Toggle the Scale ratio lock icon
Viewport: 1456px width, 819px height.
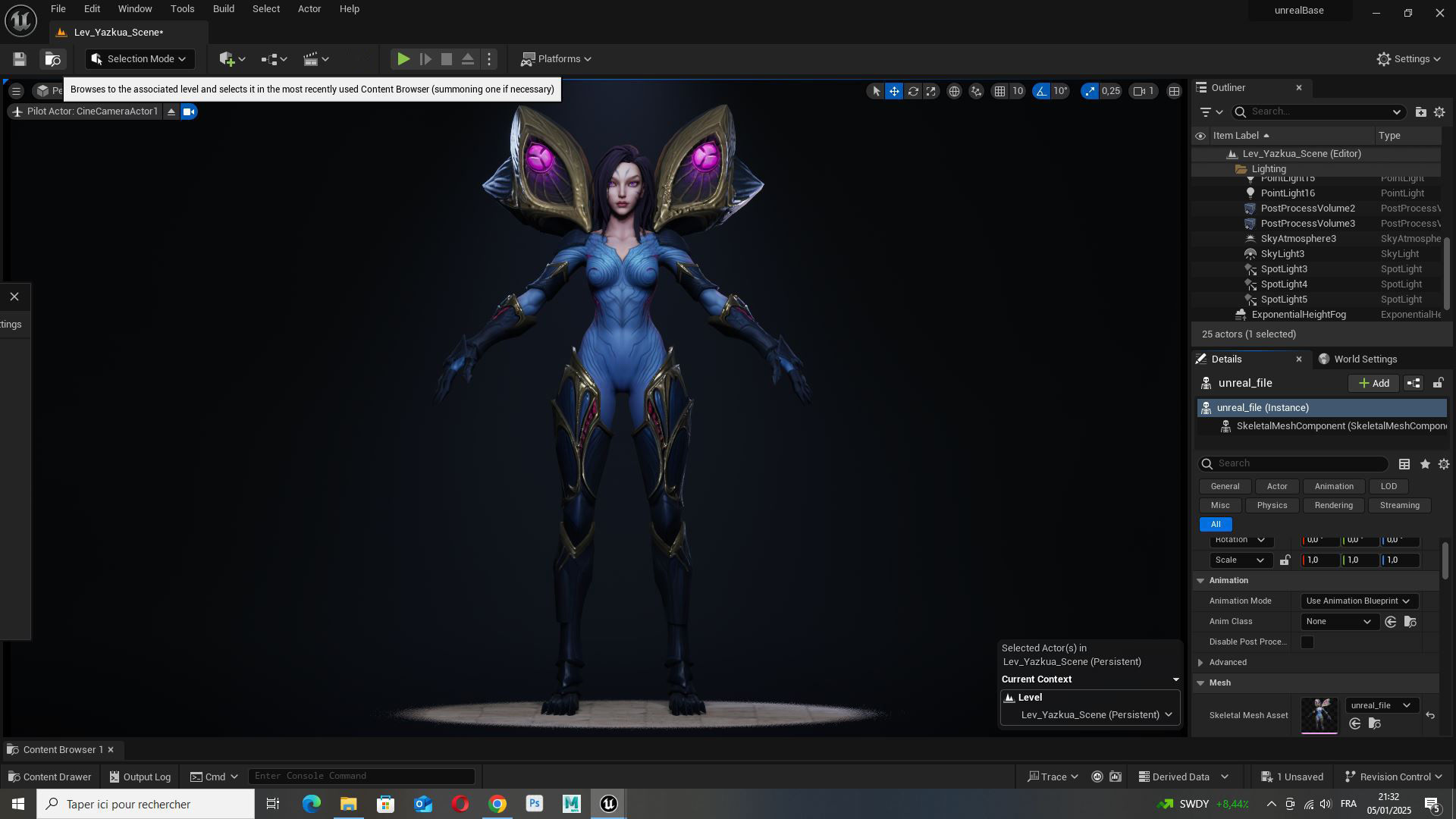click(x=1285, y=560)
